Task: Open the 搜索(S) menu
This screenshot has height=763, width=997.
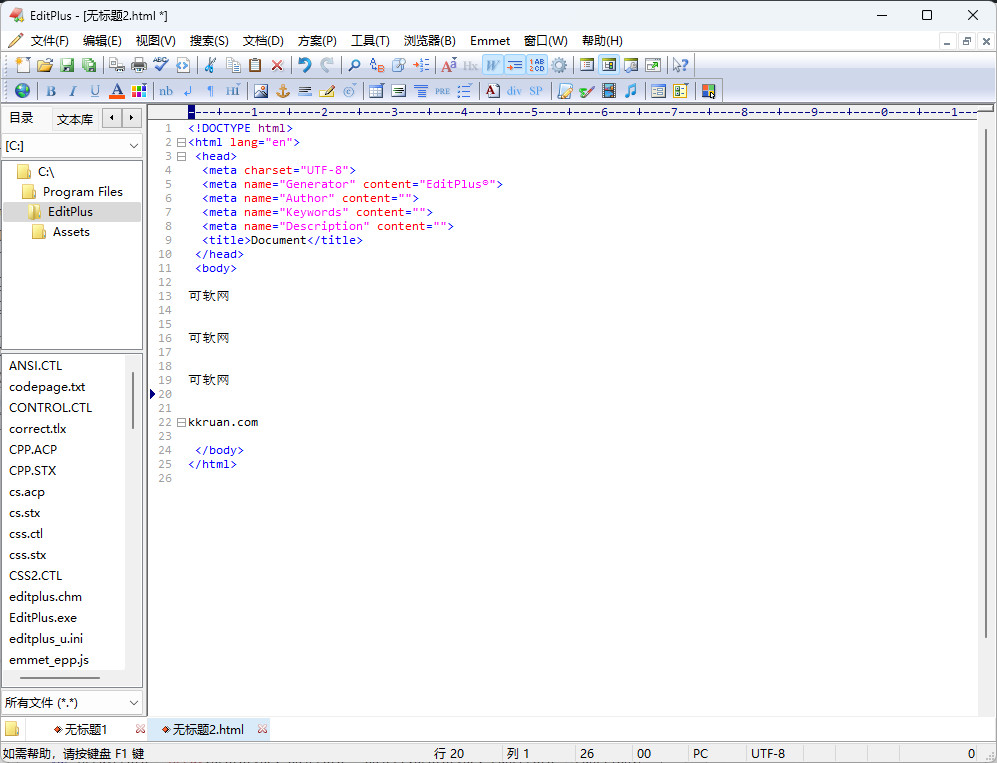Action: (209, 41)
